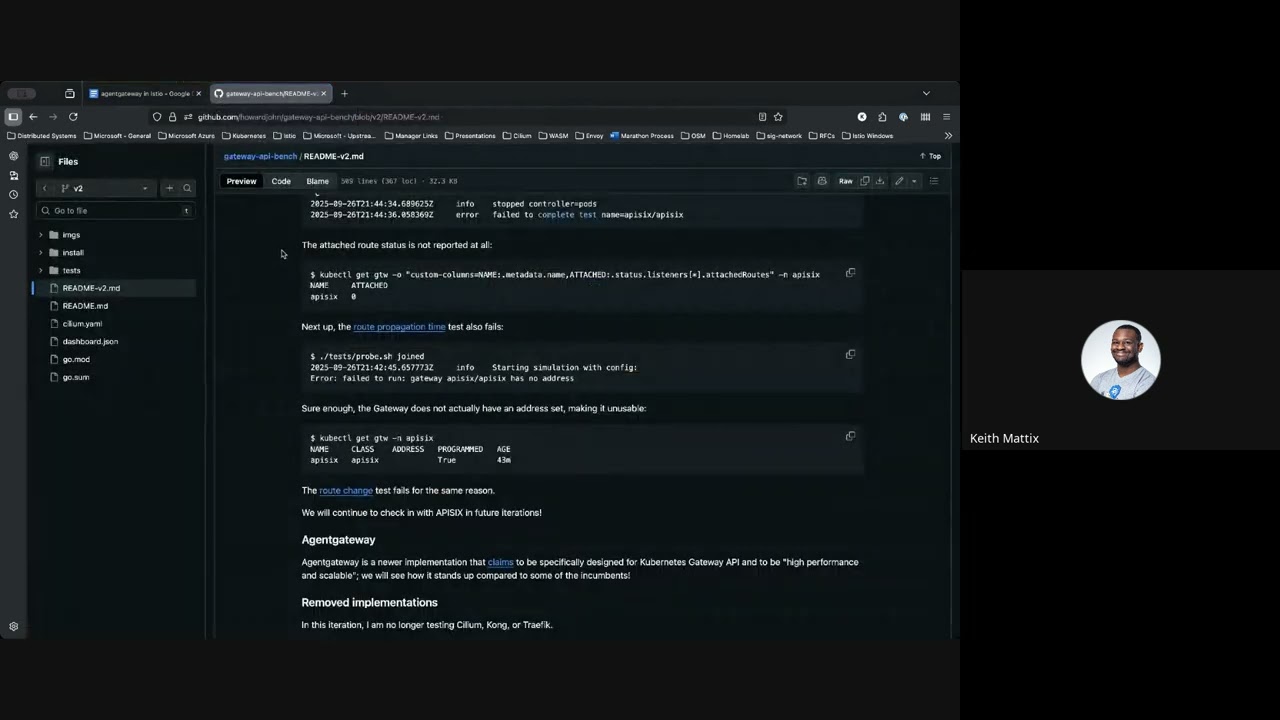The image size is (1280, 720).
Task: Open the document outline list icon
Action: tap(934, 182)
